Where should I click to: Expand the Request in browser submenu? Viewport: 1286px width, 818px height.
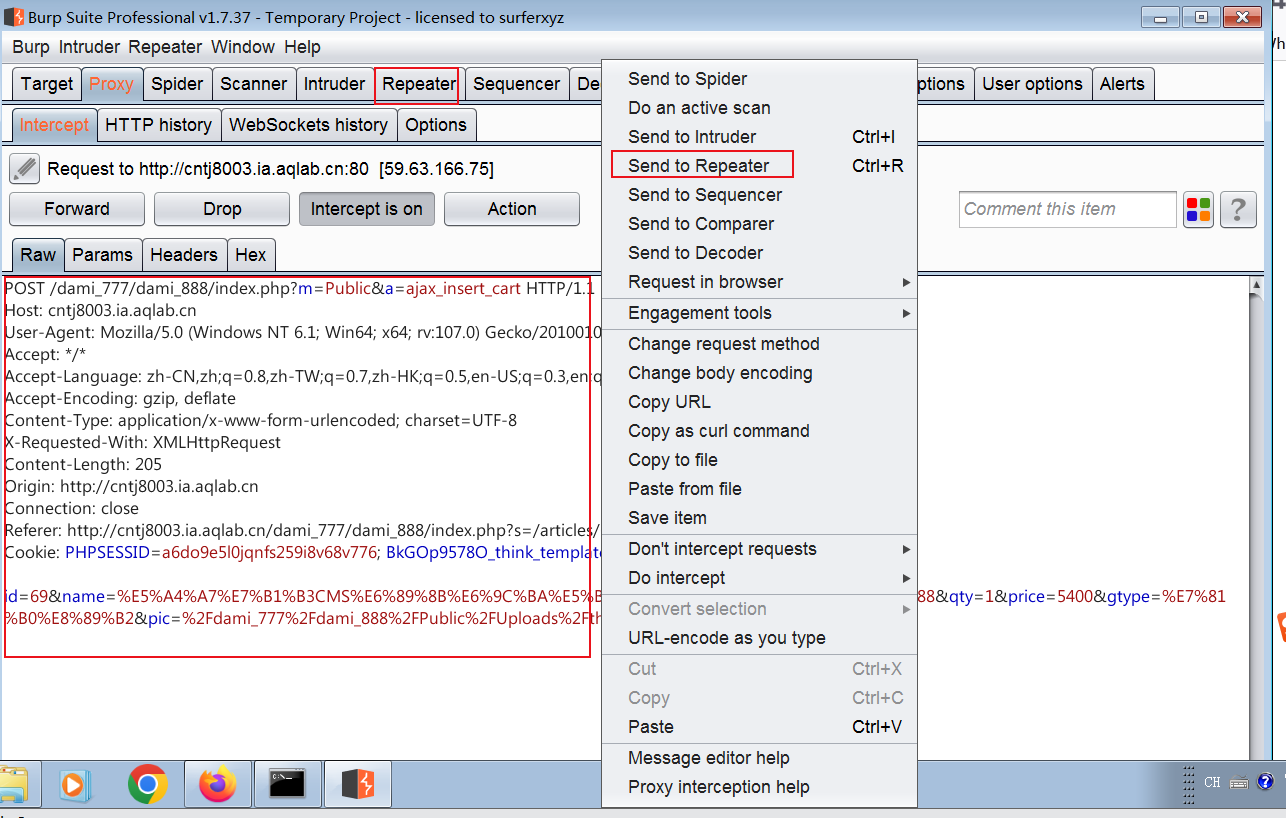[x=759, y=282]
